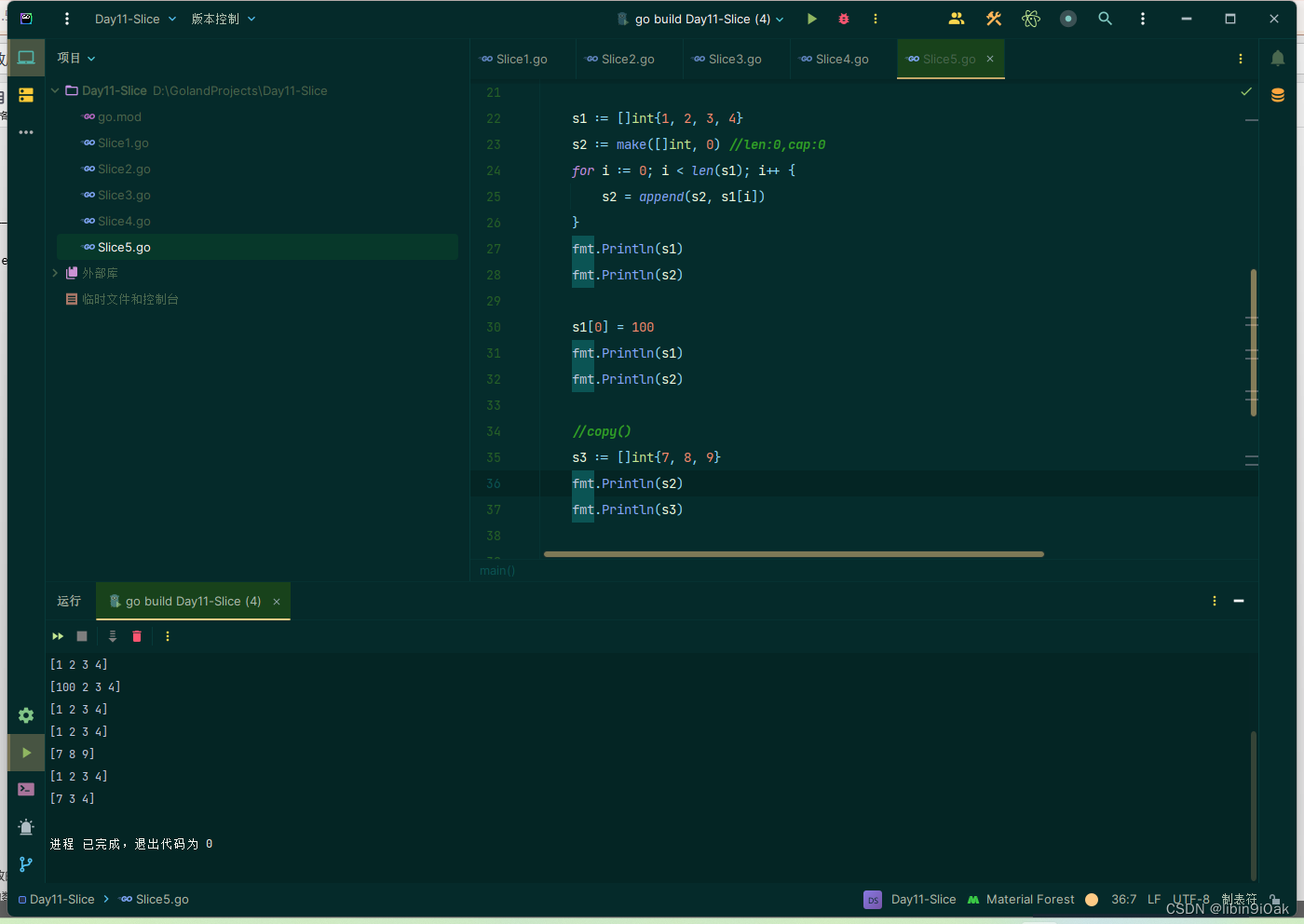
Task: Open Run panel options kebab menu
Action: [x=1215, y=601]
